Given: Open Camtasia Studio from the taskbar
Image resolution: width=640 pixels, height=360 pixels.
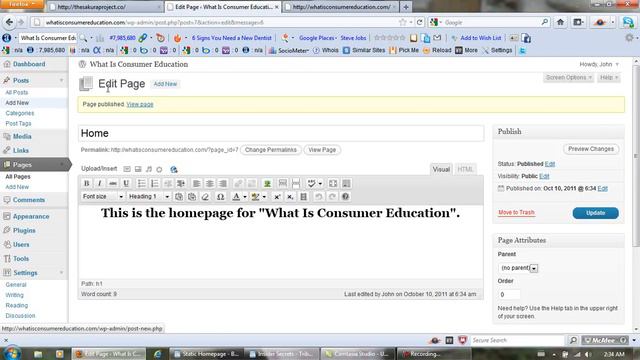Looking at the screenshot, I should (358, 354).
